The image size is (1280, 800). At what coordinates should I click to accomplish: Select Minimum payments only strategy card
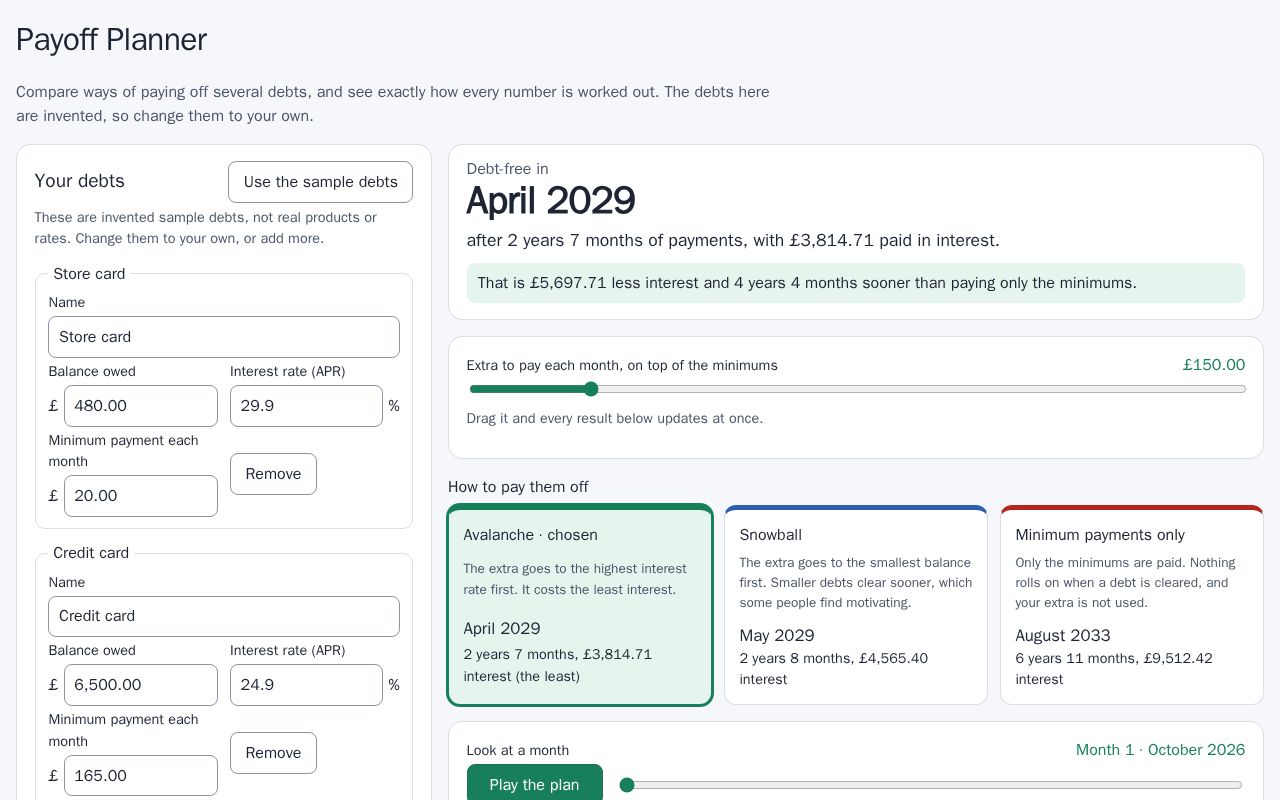click(1132, 605)
